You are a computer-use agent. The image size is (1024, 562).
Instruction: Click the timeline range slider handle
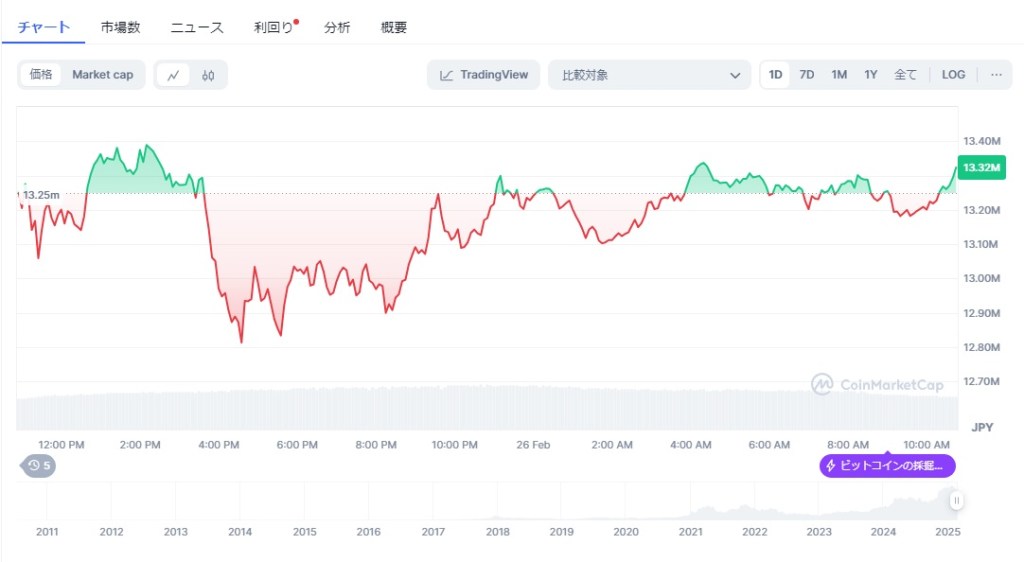pos(957,501)
